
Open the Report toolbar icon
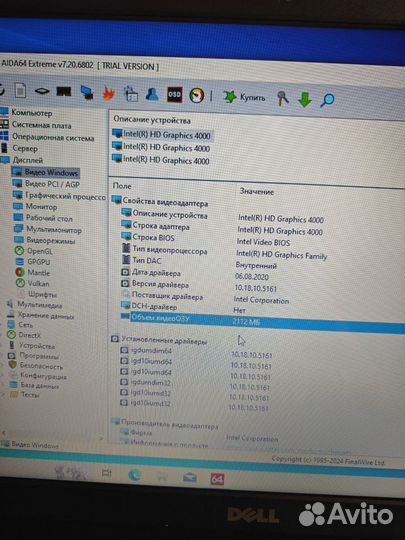point(20,90)
